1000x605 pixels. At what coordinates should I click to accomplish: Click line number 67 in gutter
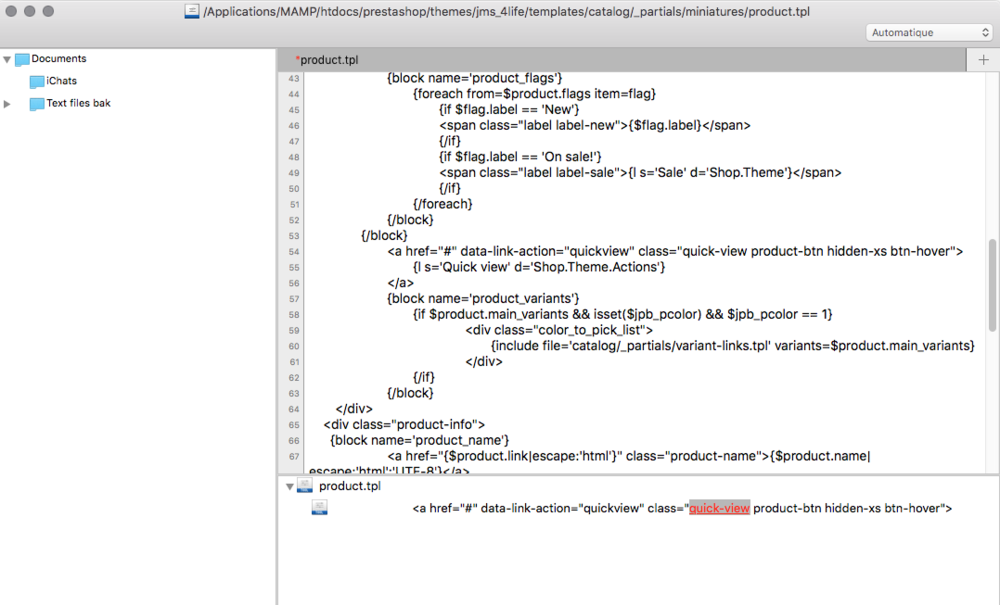click(x=293, y=456)
